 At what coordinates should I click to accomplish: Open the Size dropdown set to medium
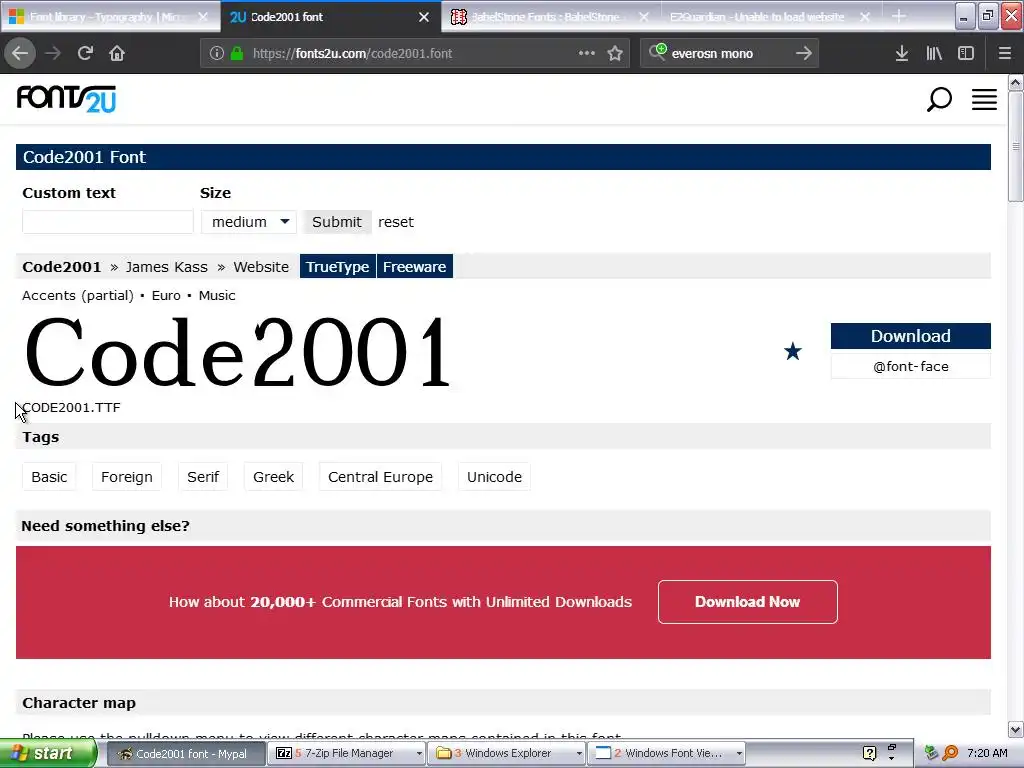click(x=249, y=222)
